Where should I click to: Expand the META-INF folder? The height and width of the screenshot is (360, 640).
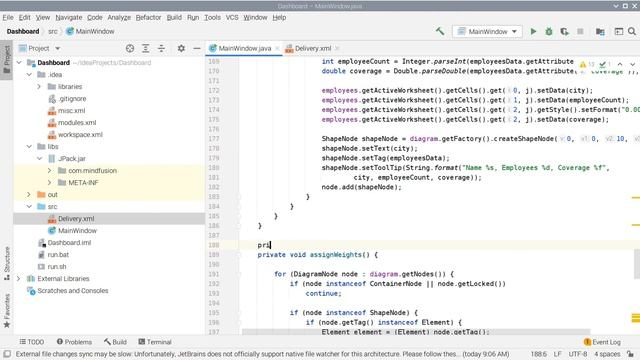[x=49, y=182]
